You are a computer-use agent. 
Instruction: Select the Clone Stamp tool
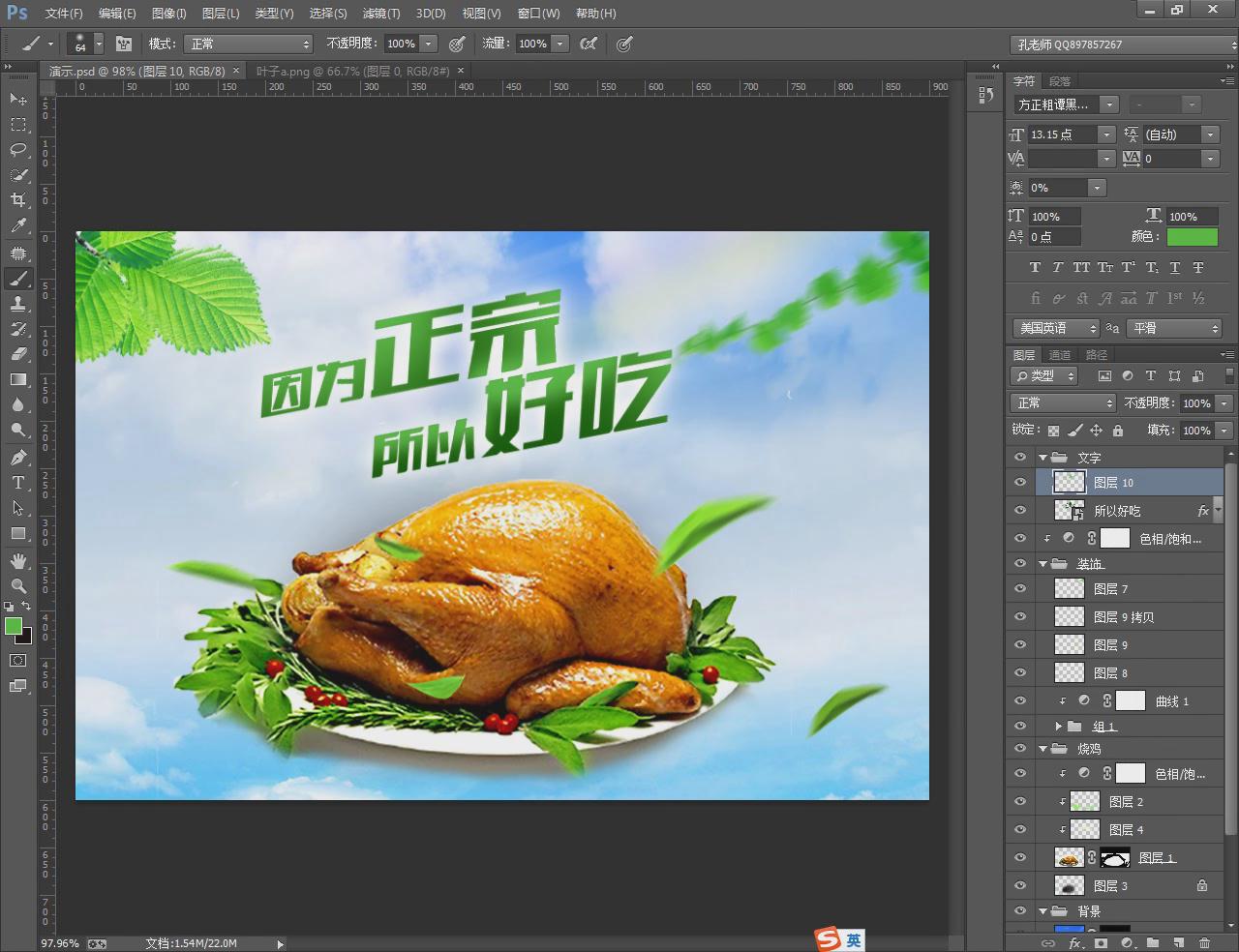pyautogui.click(x=18, y=303)
